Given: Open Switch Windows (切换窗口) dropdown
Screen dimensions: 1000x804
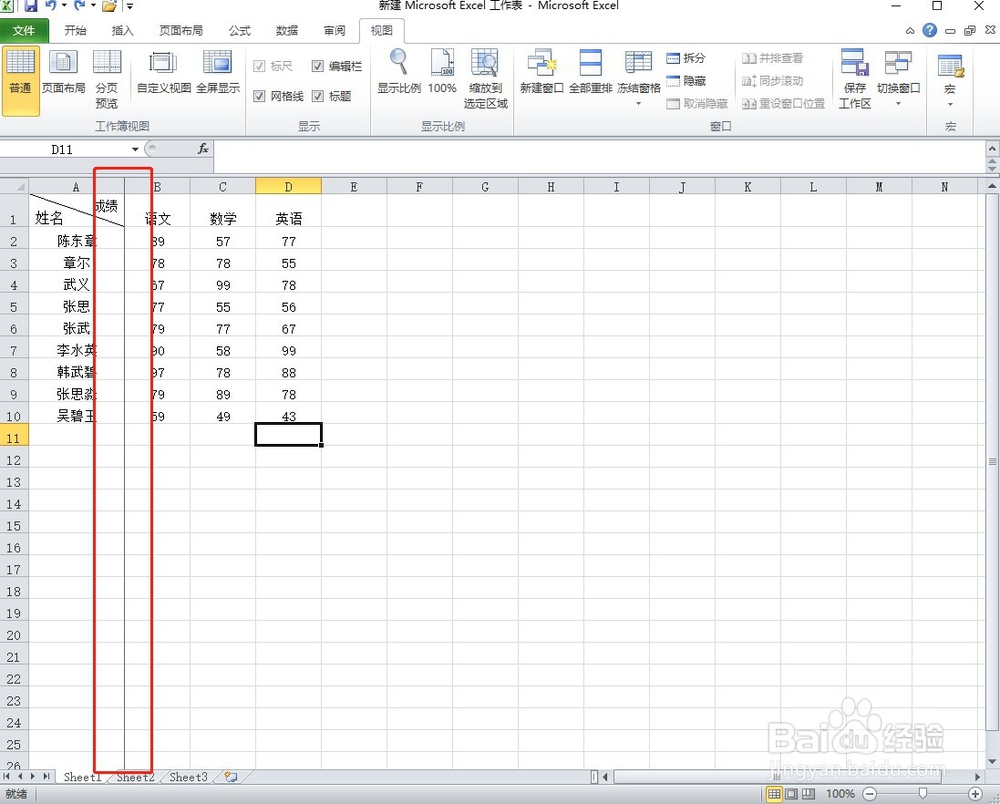Looking at the screenshot, I should [898, 78].
